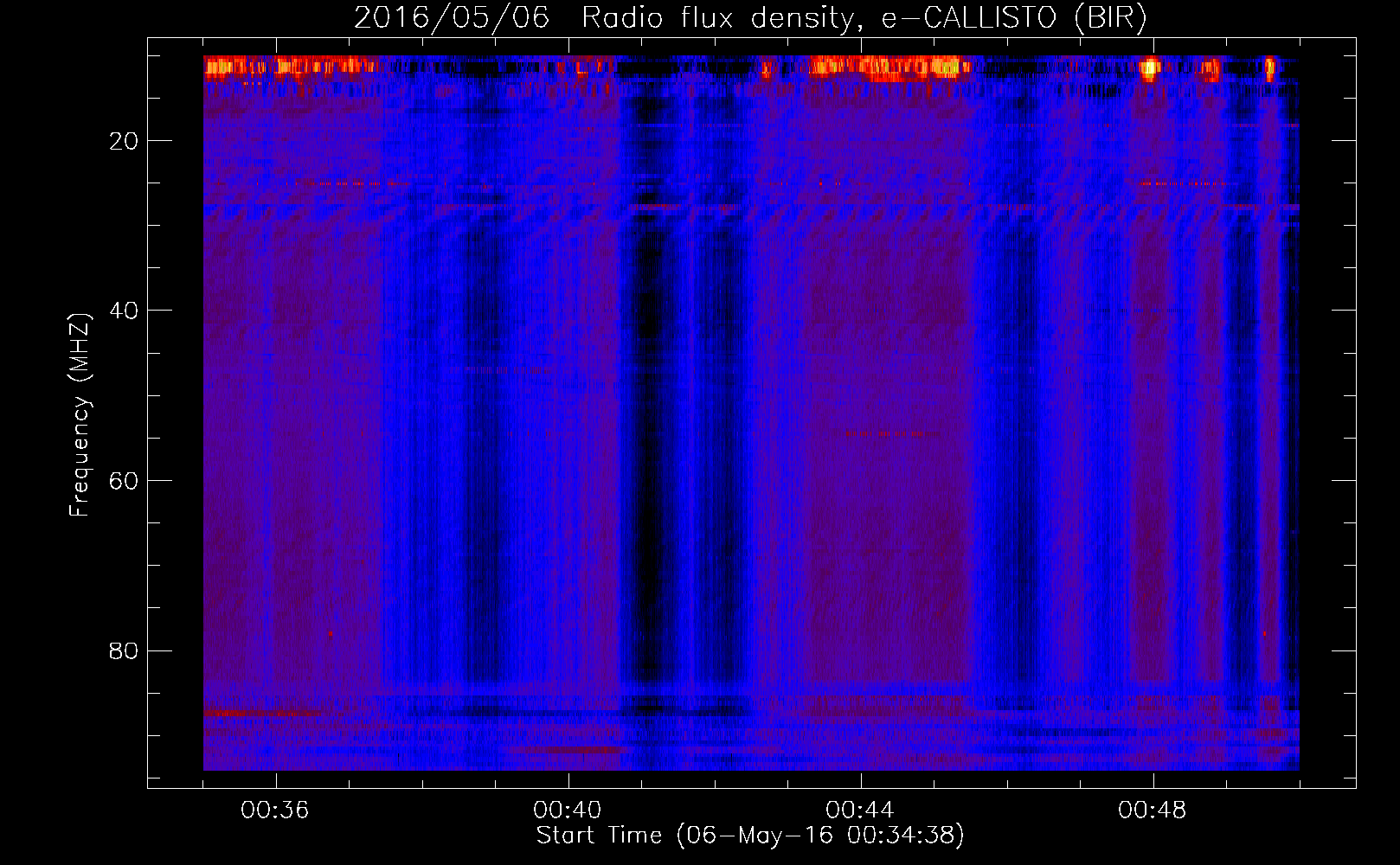The width and height of the screenshot is (1400, 865).
Task: Click the '80' frequency tick label
Action: [124, 650]
